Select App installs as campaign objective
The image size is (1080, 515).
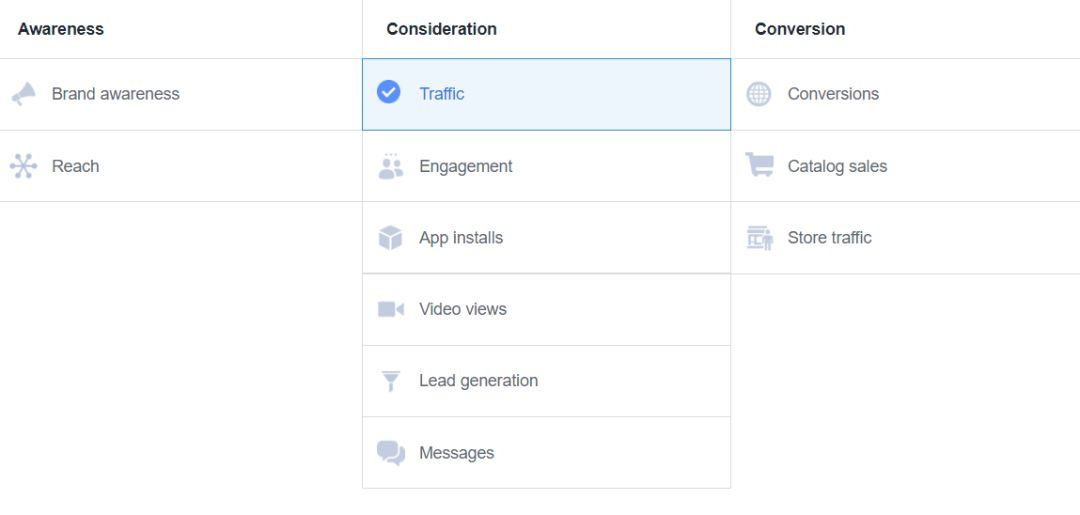pyautogui.click(x=461, y=238)
